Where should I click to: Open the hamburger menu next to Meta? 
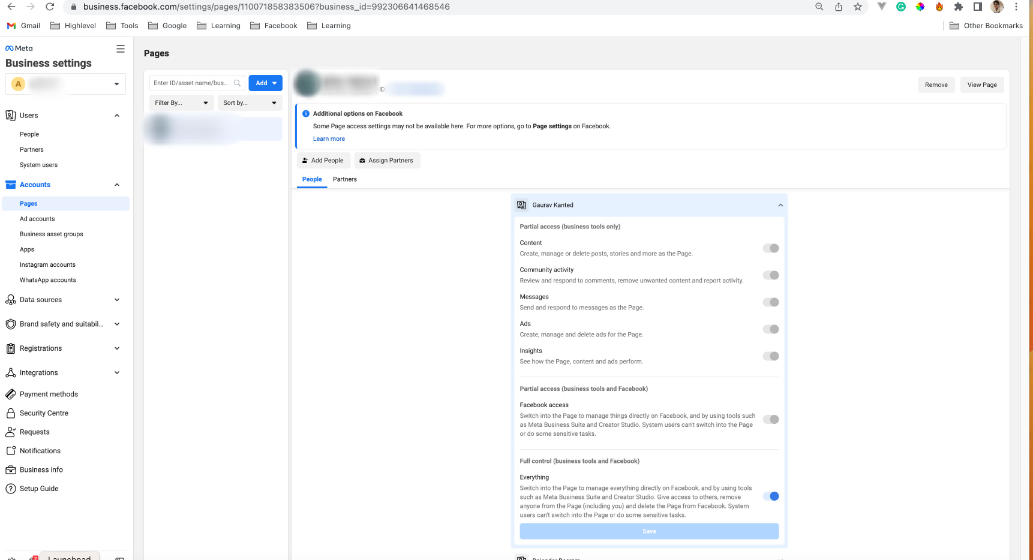point(120,49)
